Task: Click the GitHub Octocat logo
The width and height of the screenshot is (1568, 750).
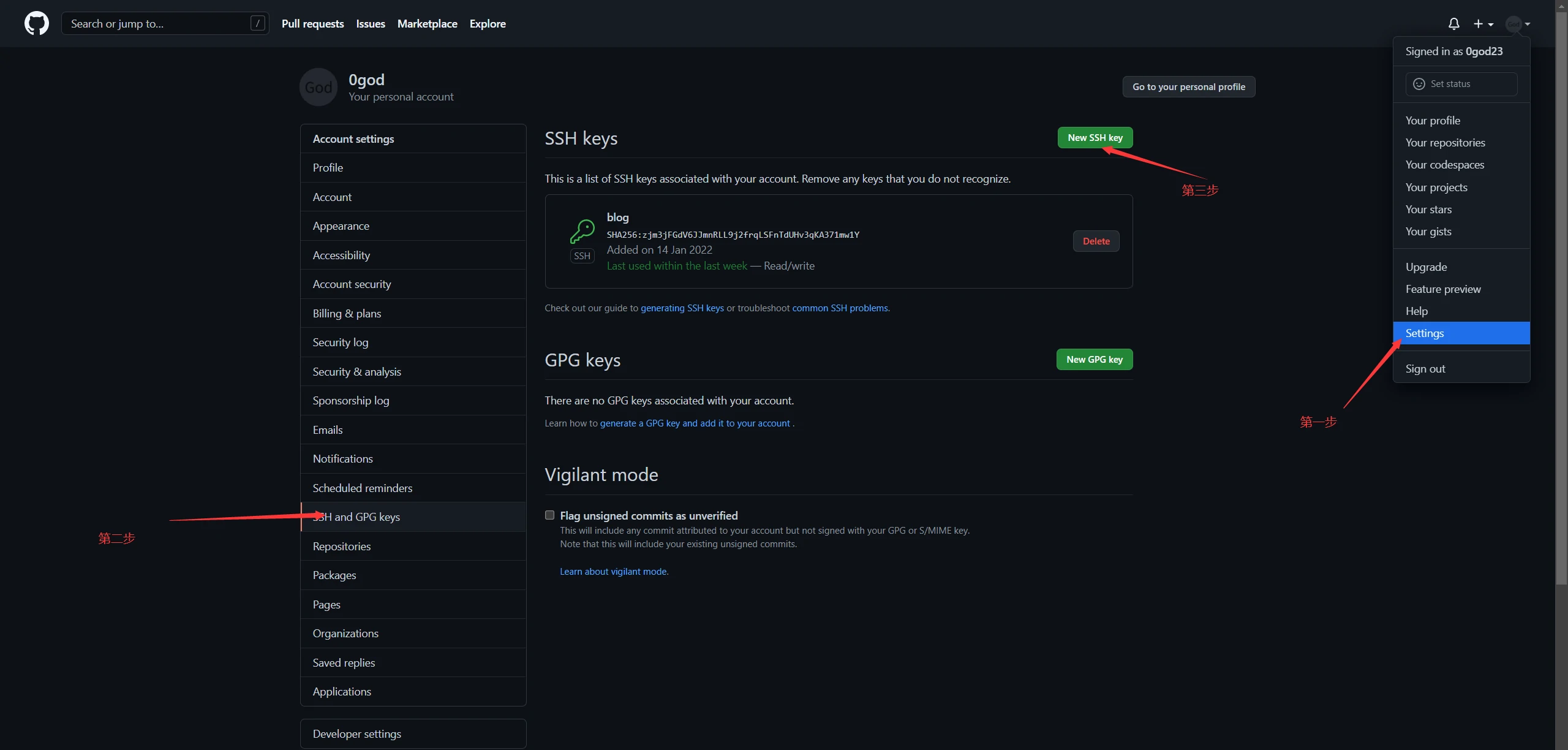Action: (x=36, y=23)
